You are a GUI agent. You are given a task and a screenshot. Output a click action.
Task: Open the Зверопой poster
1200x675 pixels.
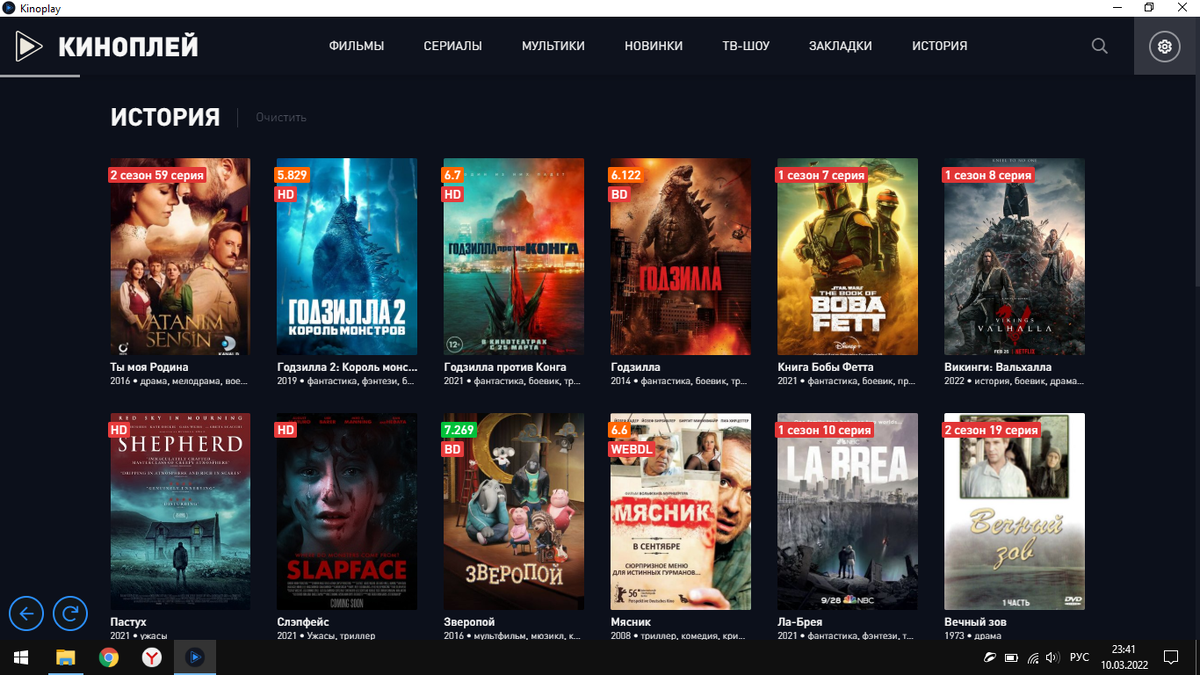[514, 511]
